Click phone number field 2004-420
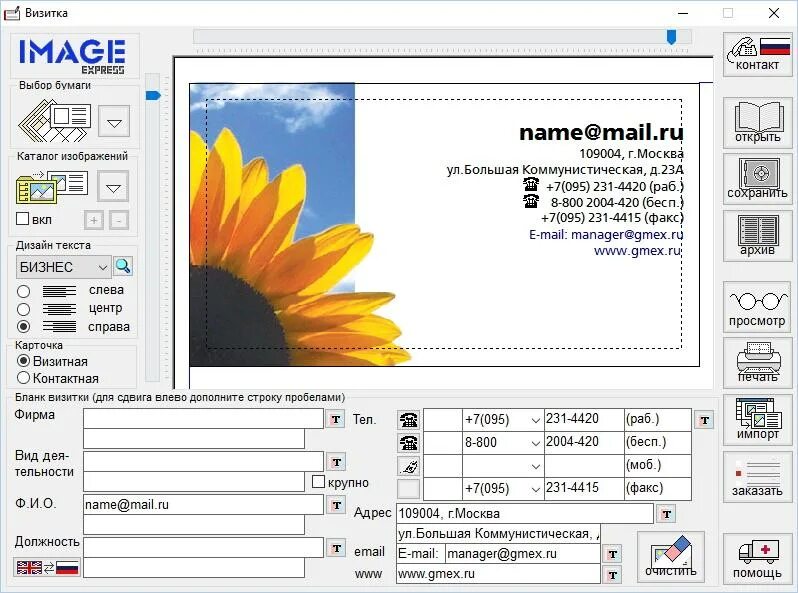Screen dimensions: 798x593 tap(584, 442)
